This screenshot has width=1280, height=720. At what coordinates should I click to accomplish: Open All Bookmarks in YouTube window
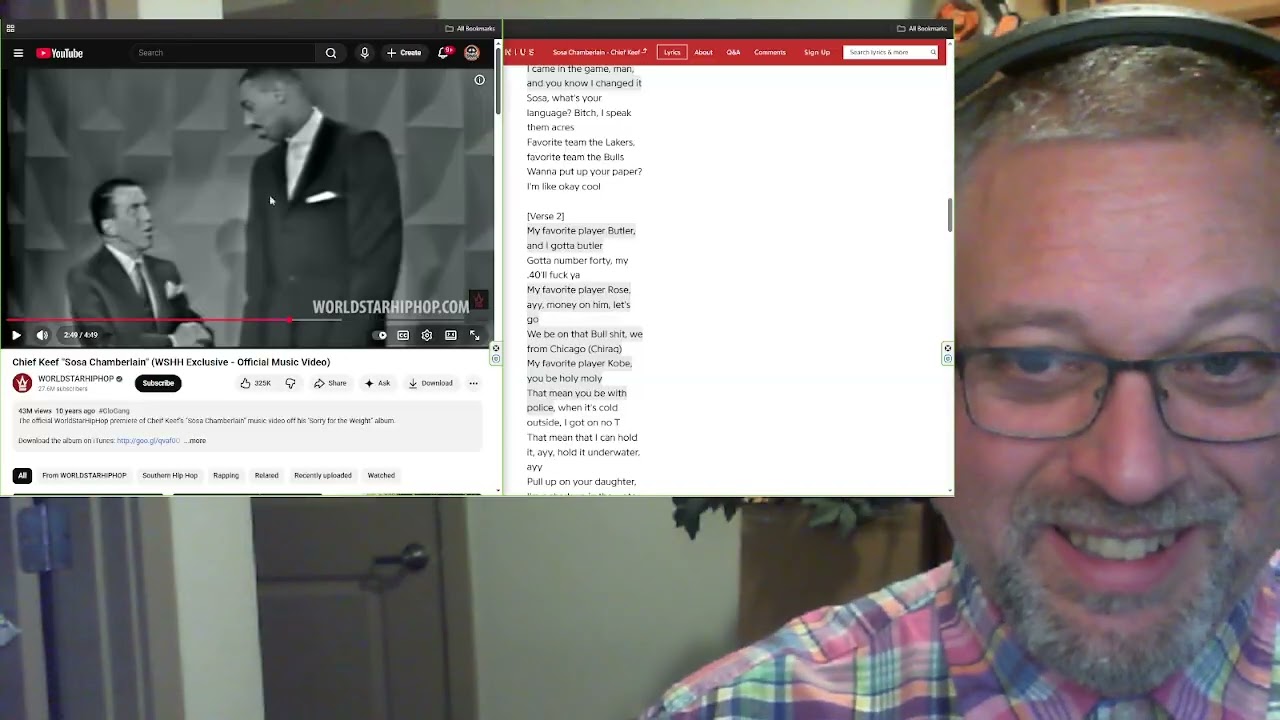click(x=470, y=28)
